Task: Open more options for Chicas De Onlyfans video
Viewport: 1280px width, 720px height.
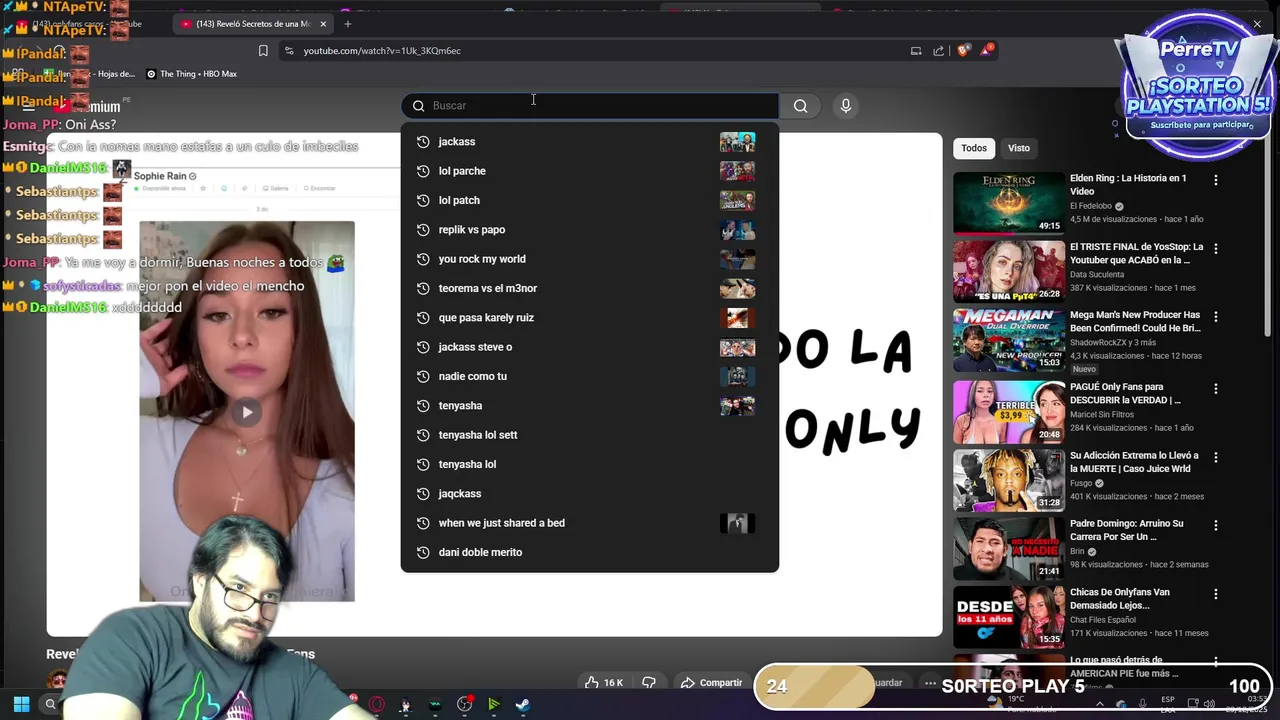Action: 1216,594
